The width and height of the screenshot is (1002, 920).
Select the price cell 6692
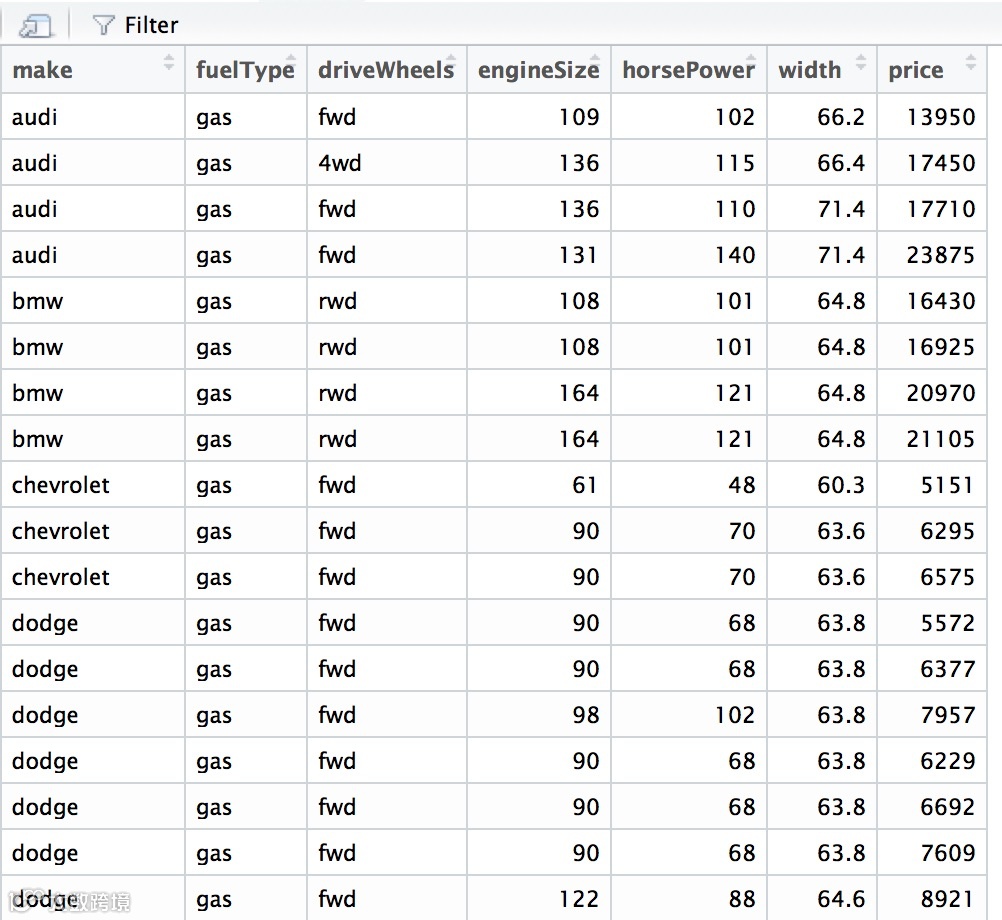932,807
